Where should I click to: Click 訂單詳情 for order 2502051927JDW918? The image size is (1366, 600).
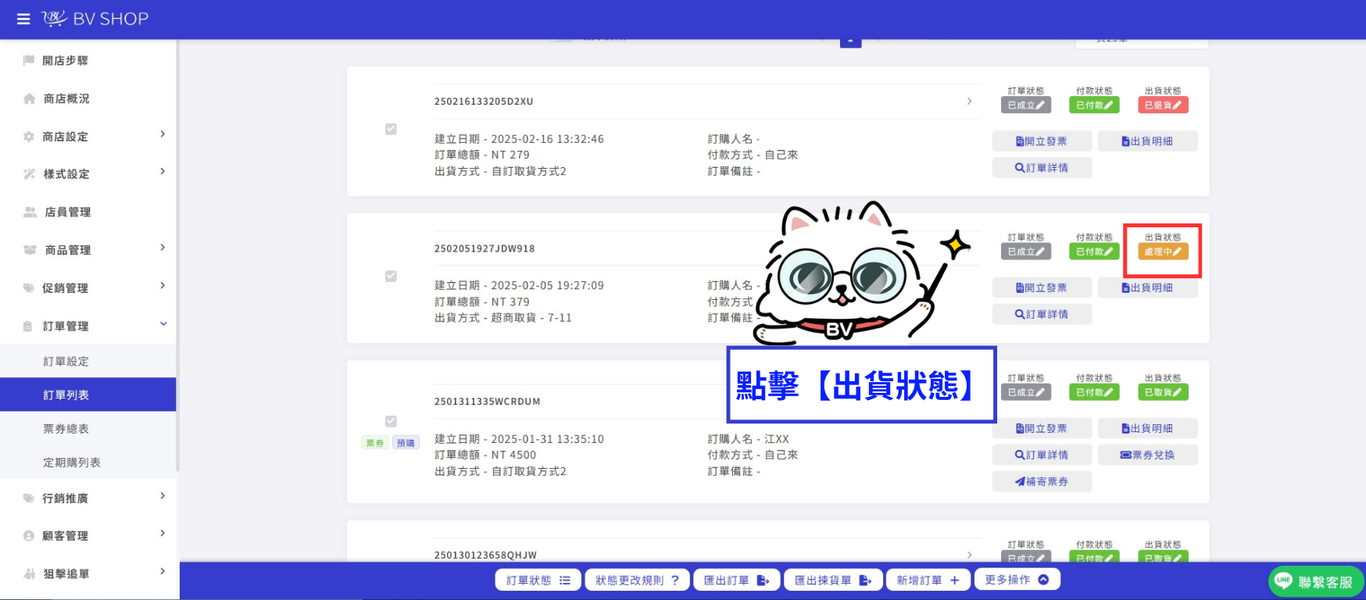(x=1042, y=314)
